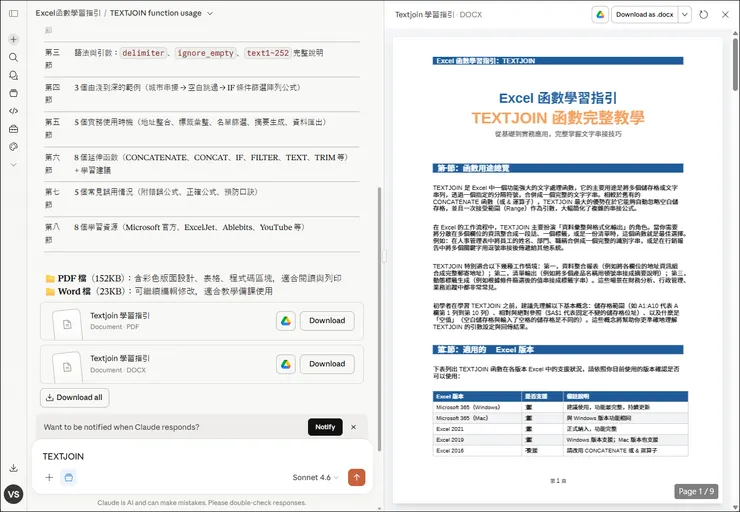
Task: Open the briefcase icon in sidebar
Action: click(x=13, y=129)
